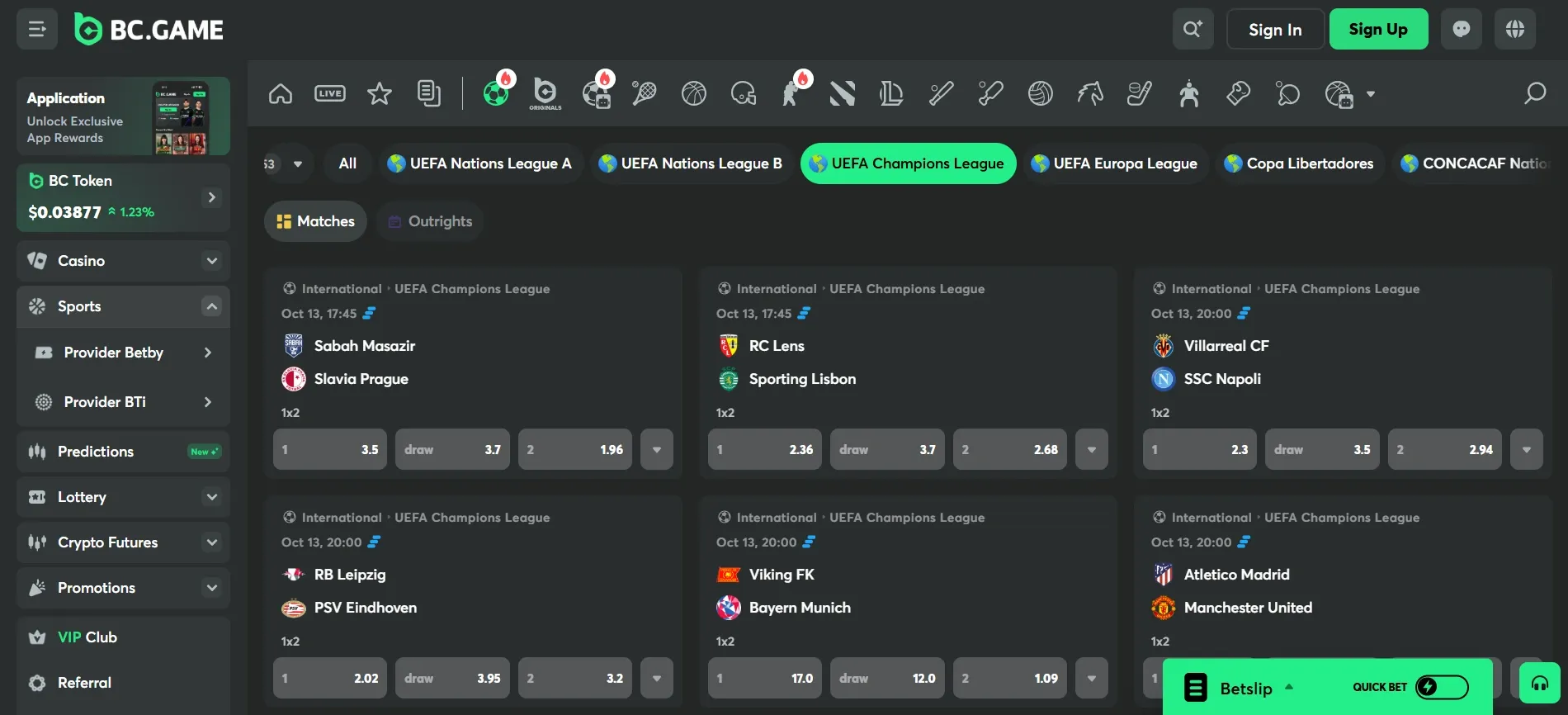Viewport: 1568px width, 715px height.
Task: Click the Sign In button
Action: point(1275,29)
